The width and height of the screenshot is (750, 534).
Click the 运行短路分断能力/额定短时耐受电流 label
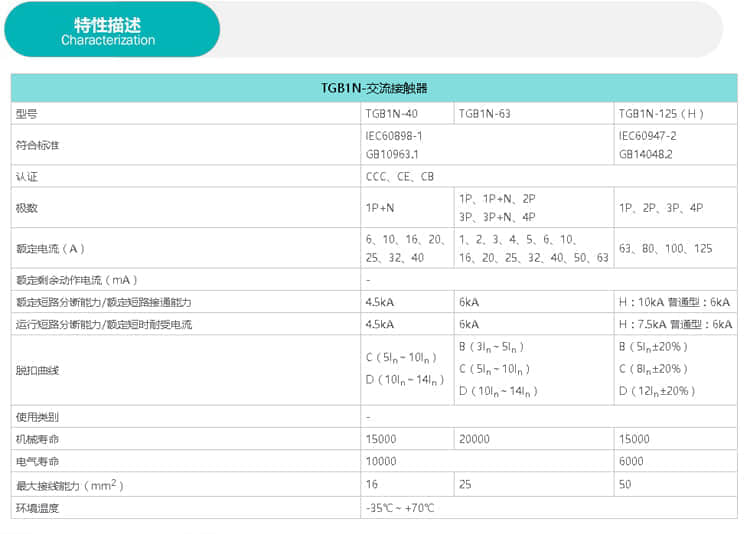tap(104, 324)
